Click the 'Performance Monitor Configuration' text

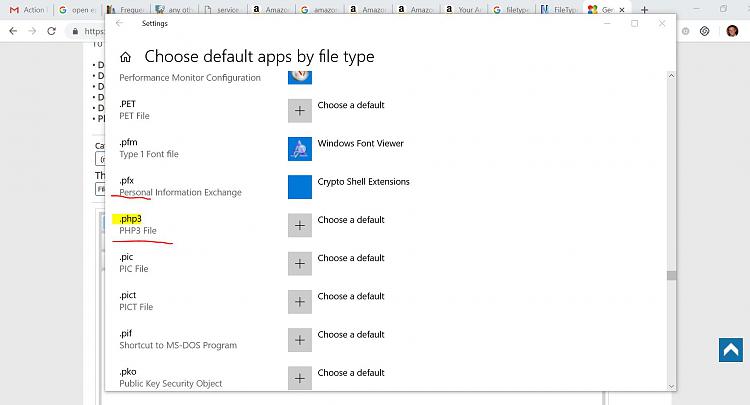click(x=190, y=78)
